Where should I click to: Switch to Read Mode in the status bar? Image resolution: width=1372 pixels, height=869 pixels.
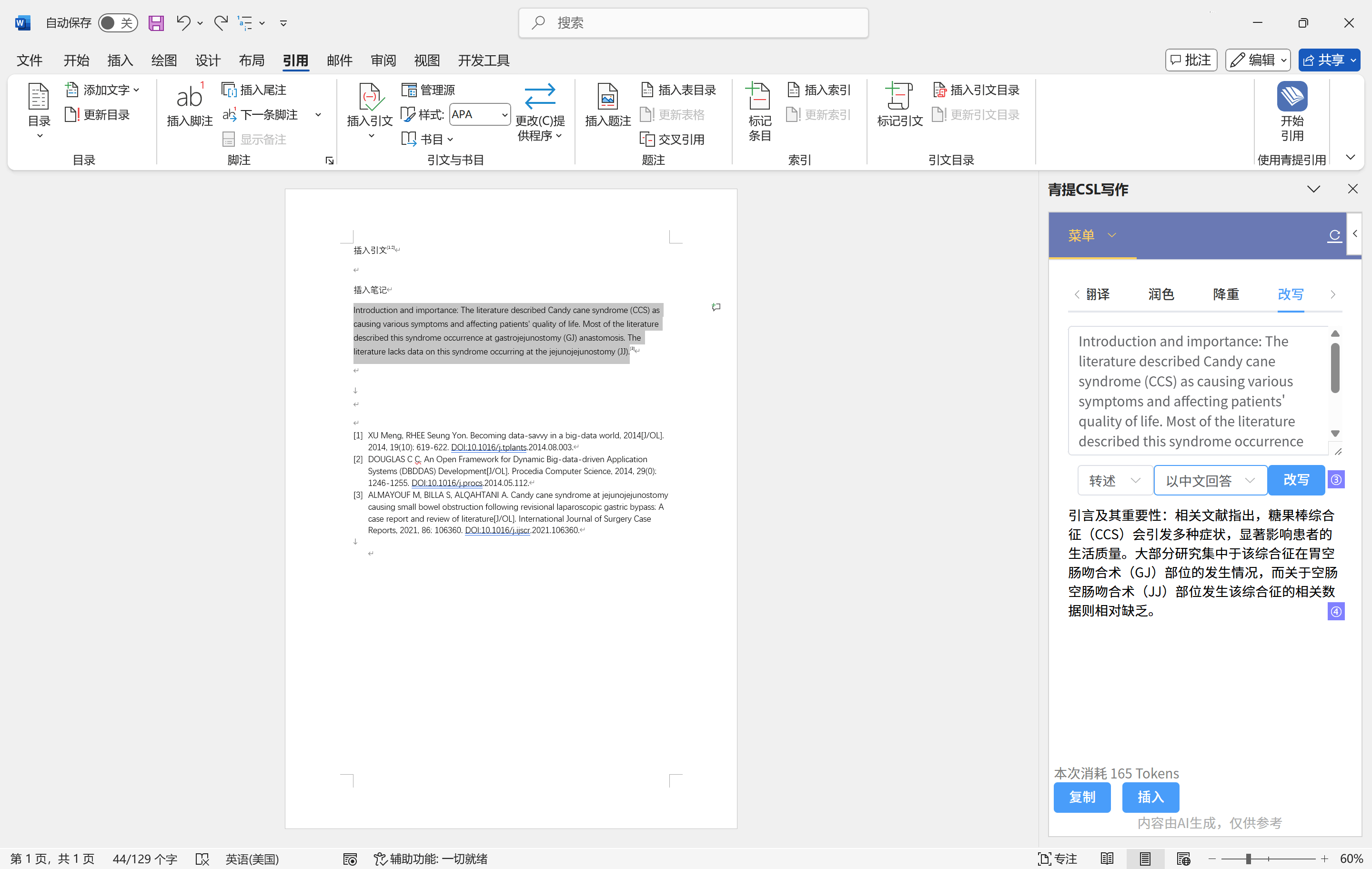click(x=1107, y=858)
